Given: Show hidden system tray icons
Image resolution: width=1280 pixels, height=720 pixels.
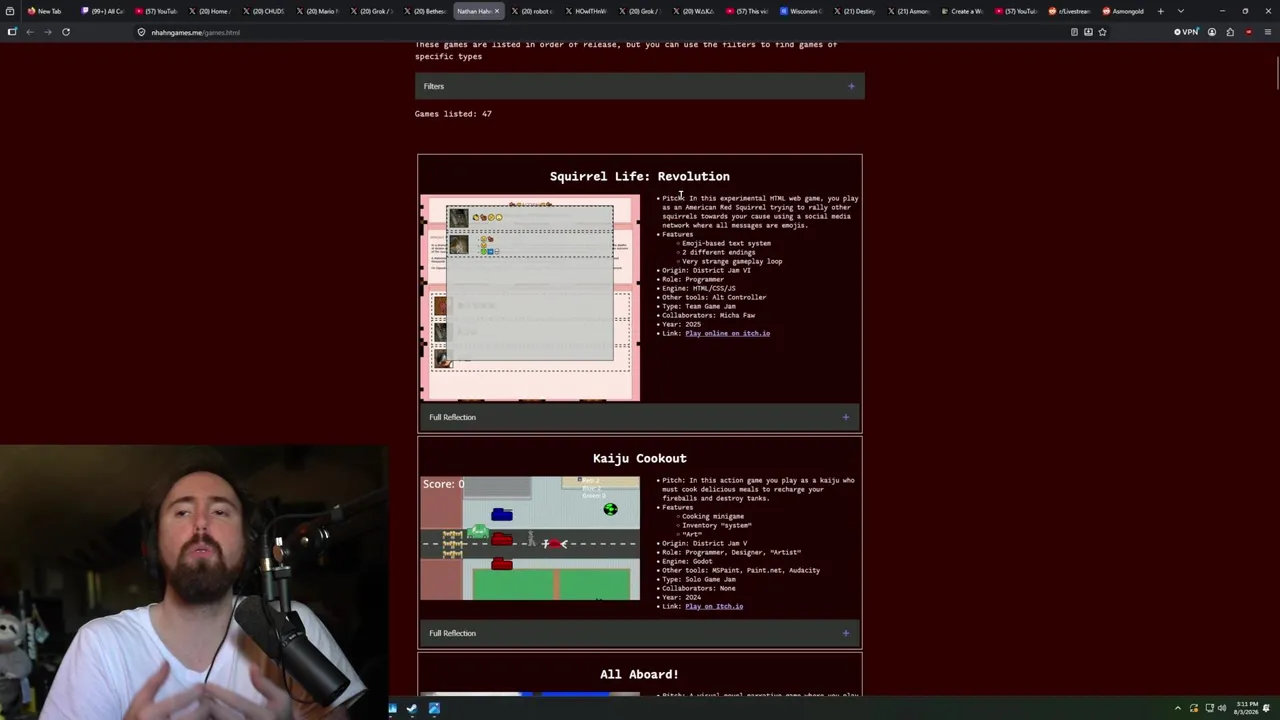Looking at the screenshot, I should [x=1178, y=708].
